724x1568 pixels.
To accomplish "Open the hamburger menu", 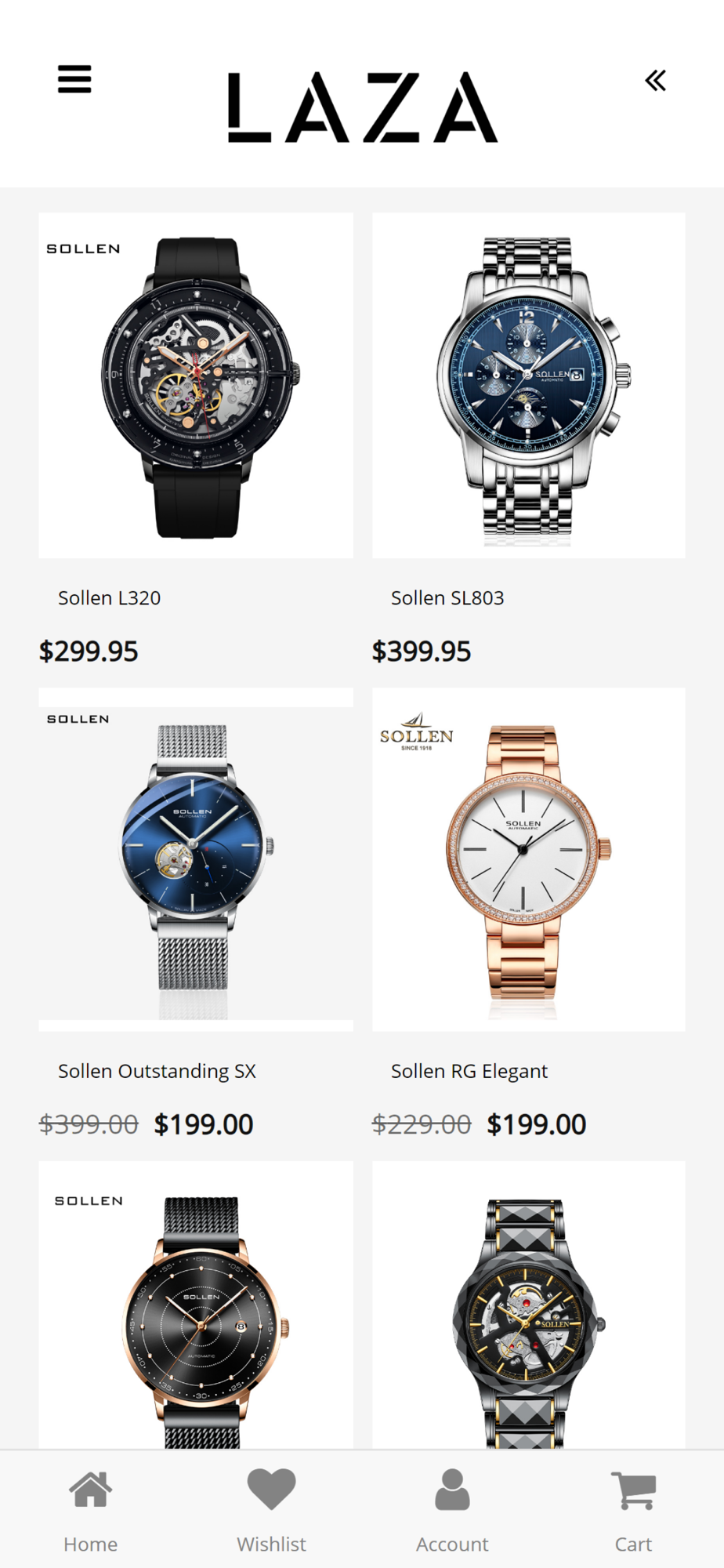I will pos(74,79).
